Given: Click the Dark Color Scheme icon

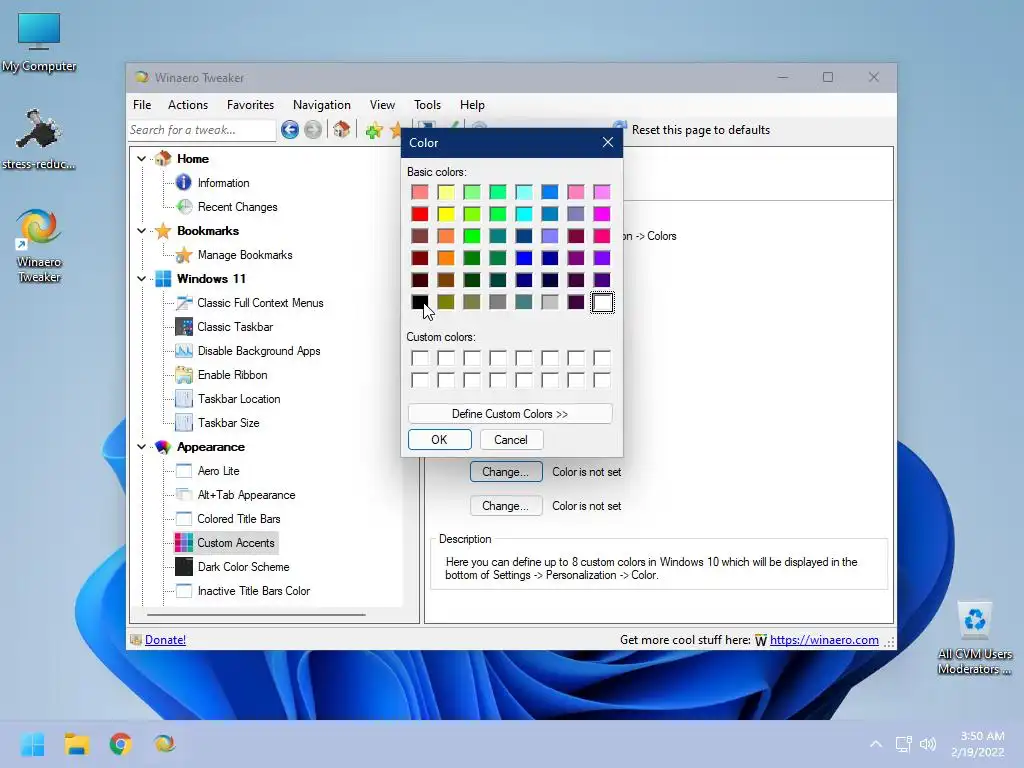Looking at the screenshot, I should (184, 567).
